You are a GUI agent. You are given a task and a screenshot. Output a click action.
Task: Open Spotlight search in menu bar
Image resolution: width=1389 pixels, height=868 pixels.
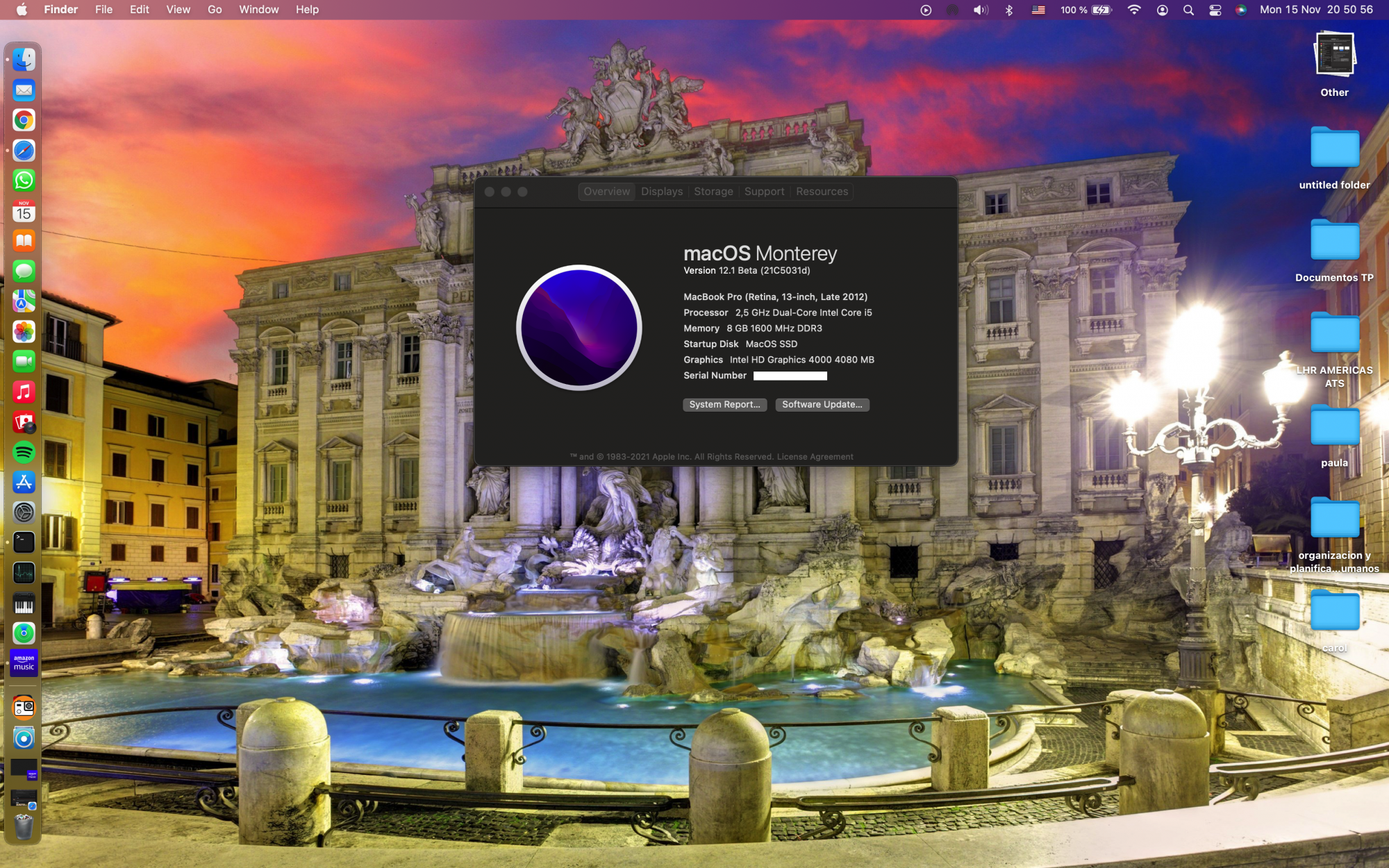[x=1188, y=10]
